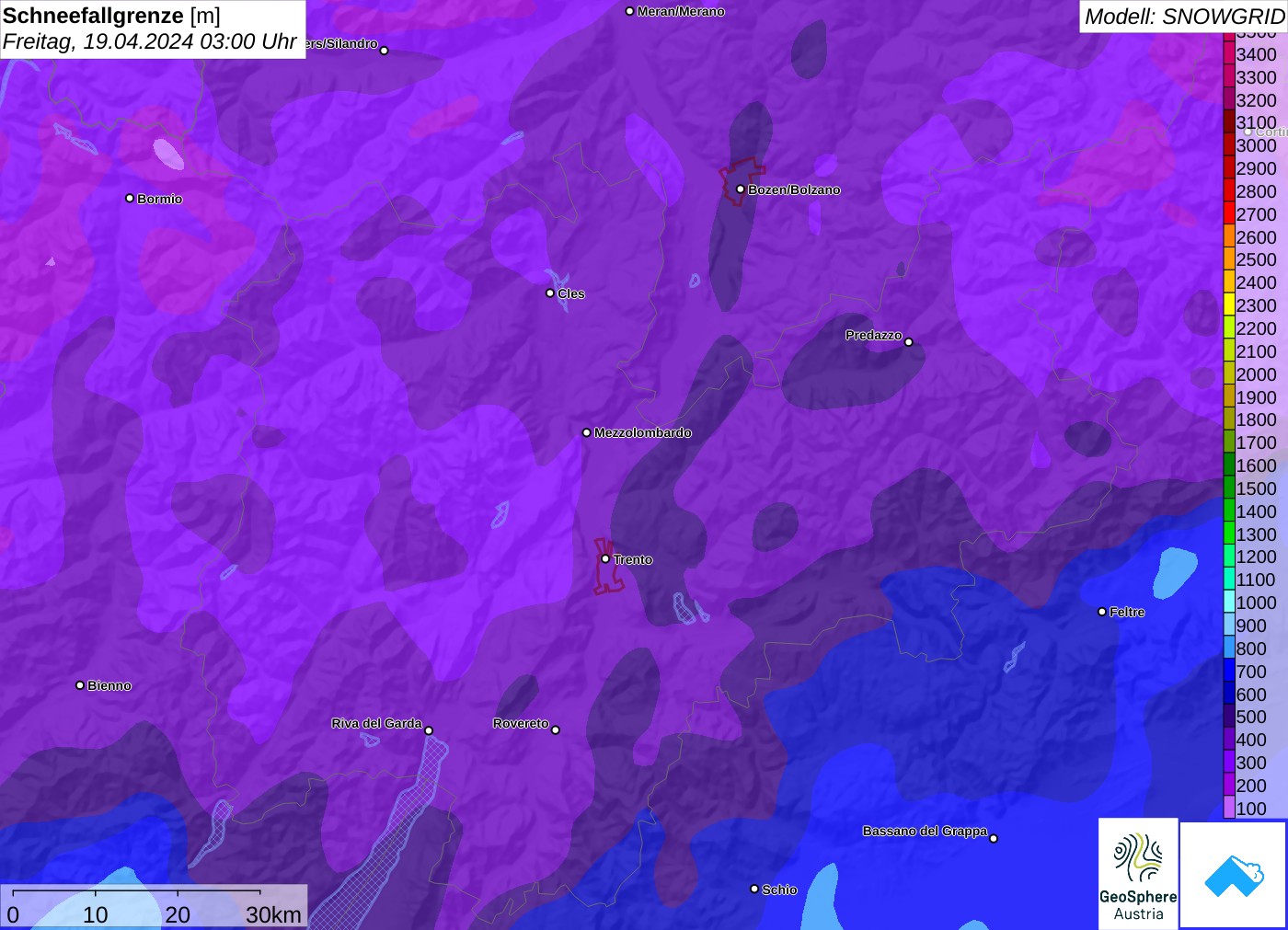
Task: Click the 2600 orange legend swatch
Action: click(x=1229, y=237)
